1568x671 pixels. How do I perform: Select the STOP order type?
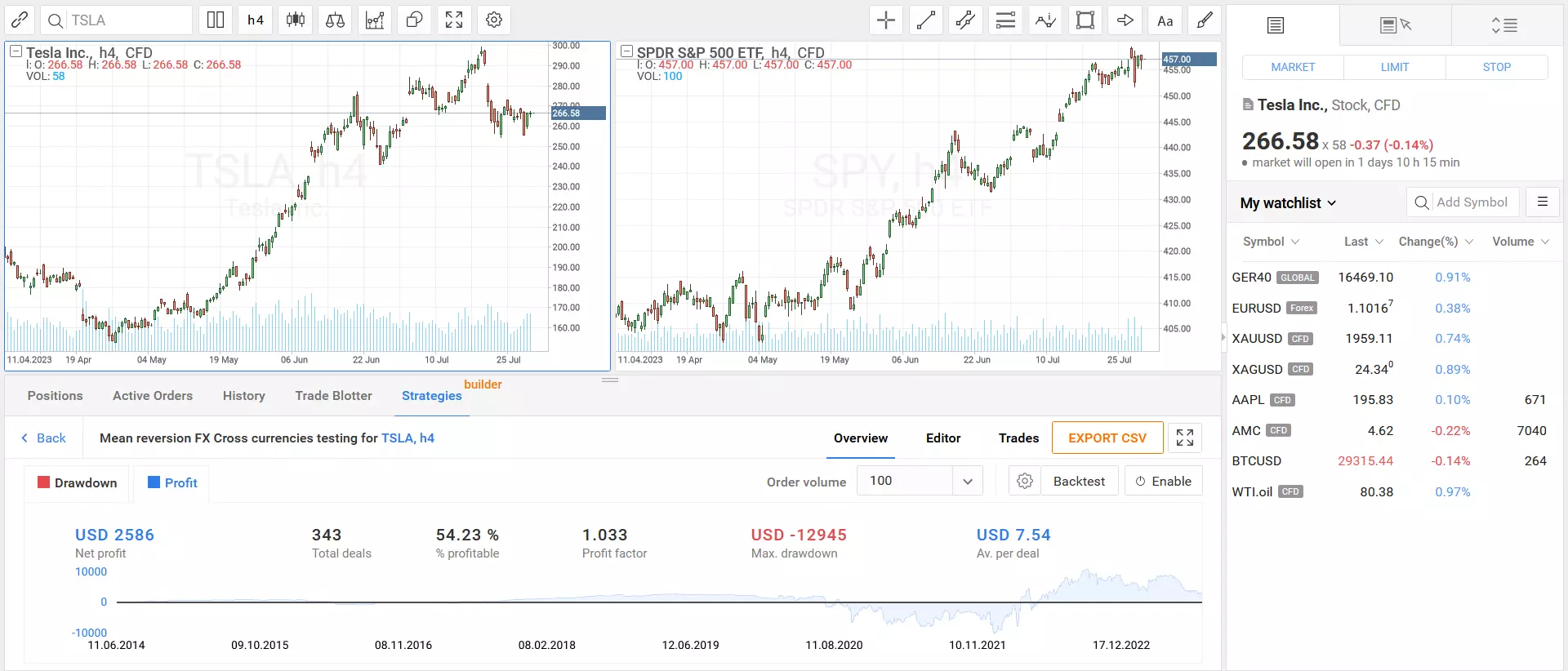pyautogui.click(x=1497, y=67)
